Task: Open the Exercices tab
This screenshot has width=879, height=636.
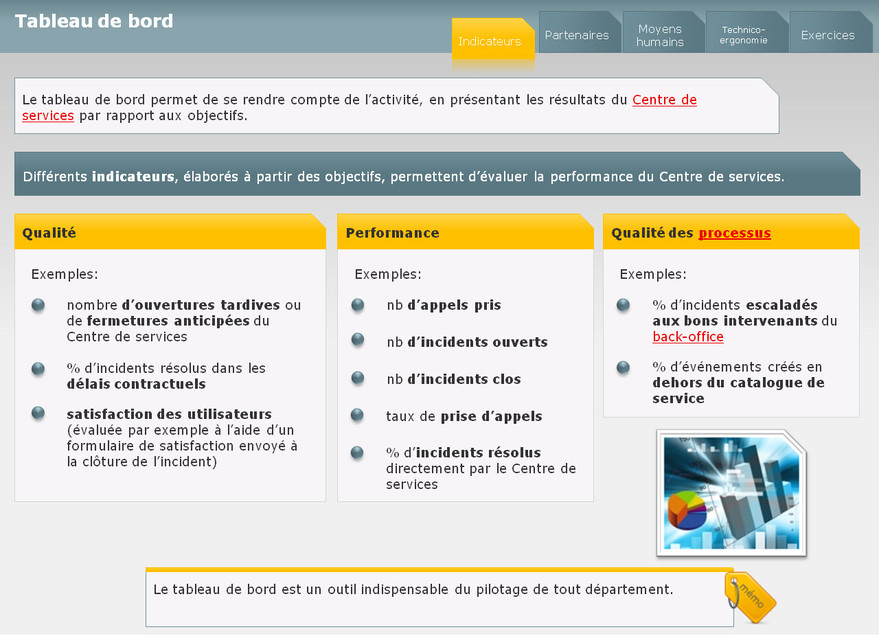Action: tap(828, 35)
